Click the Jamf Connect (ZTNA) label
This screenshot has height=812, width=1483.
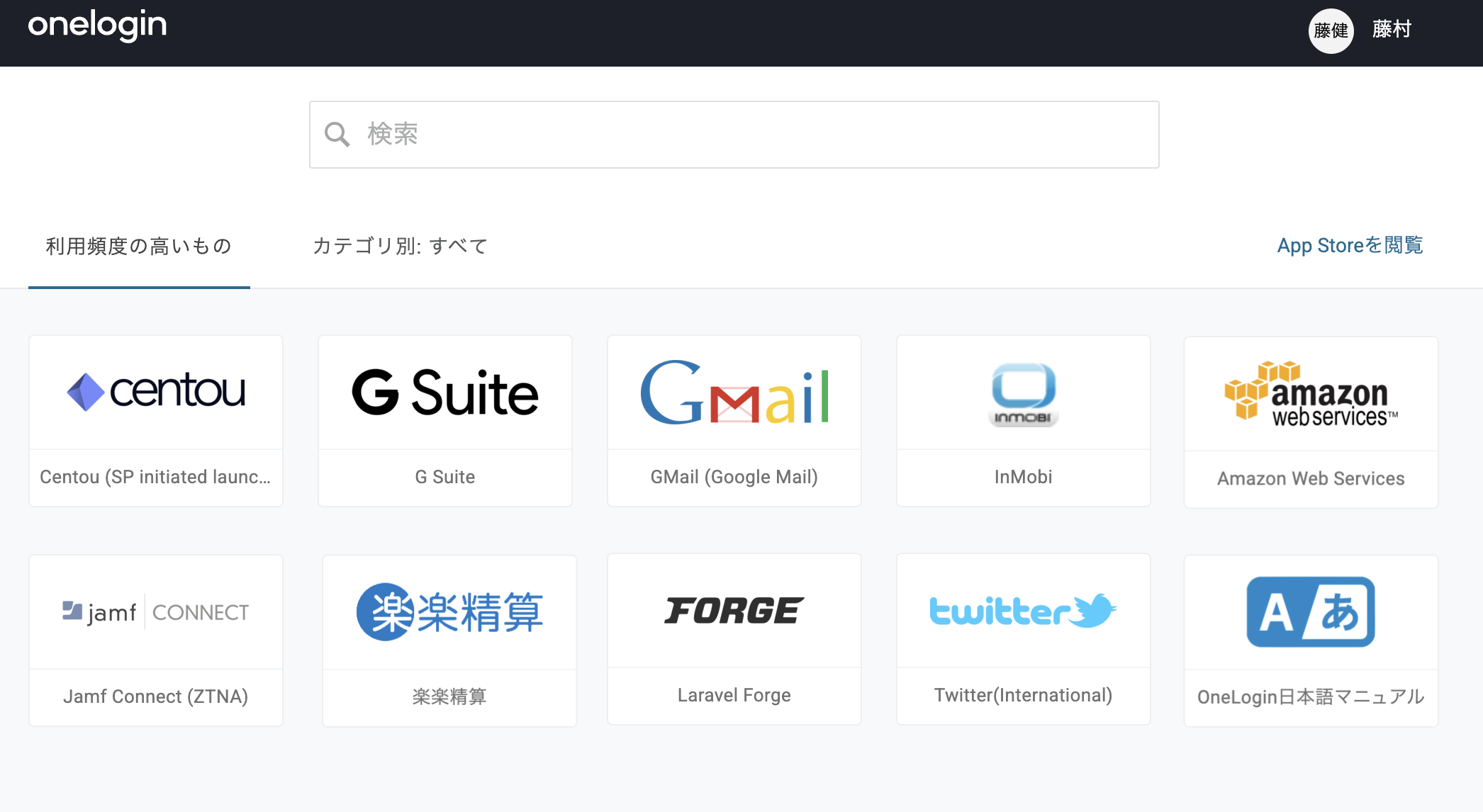[x=156, y=697]
